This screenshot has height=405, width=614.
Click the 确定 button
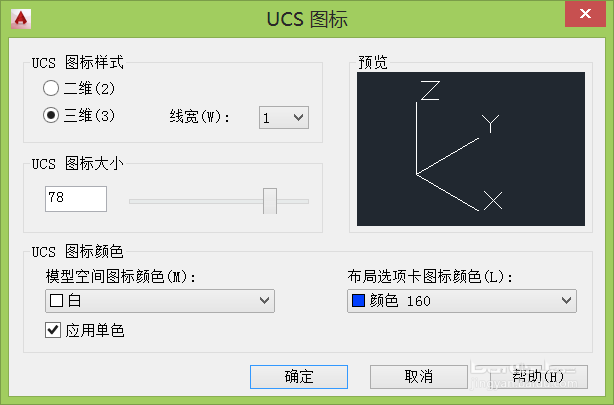pos(299,376)
